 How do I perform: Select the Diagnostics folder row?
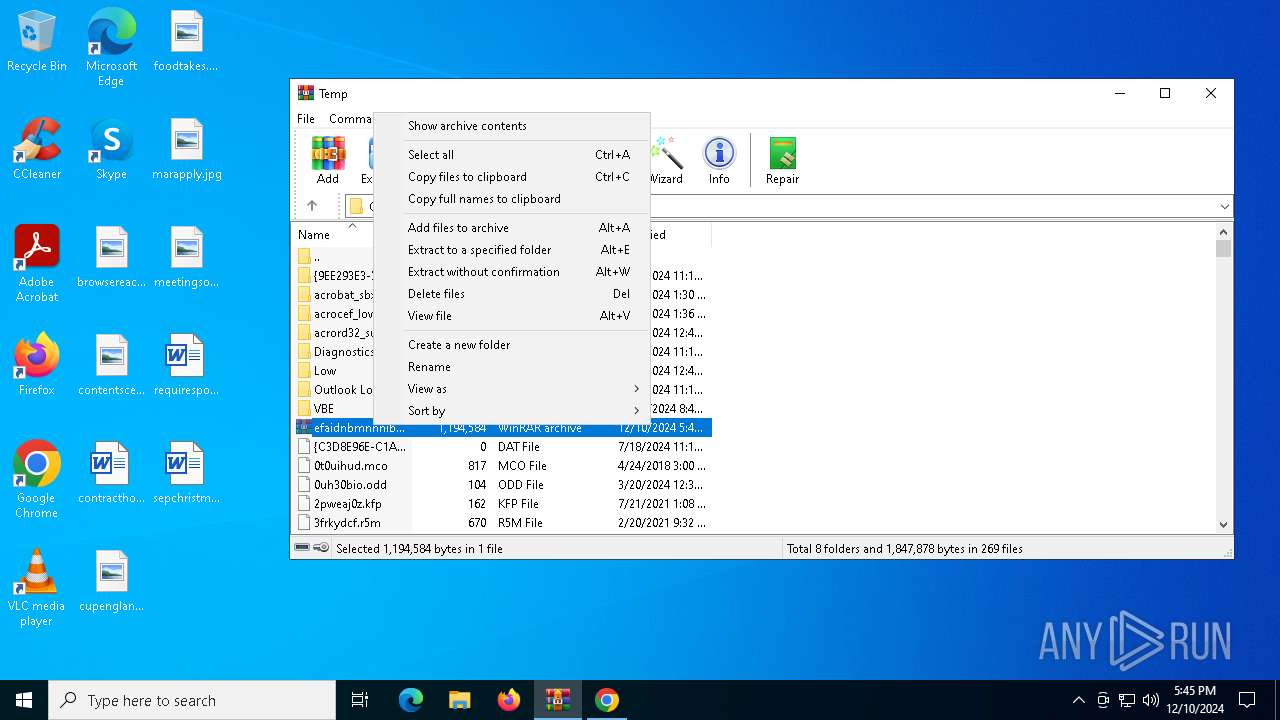coord(334,352)
